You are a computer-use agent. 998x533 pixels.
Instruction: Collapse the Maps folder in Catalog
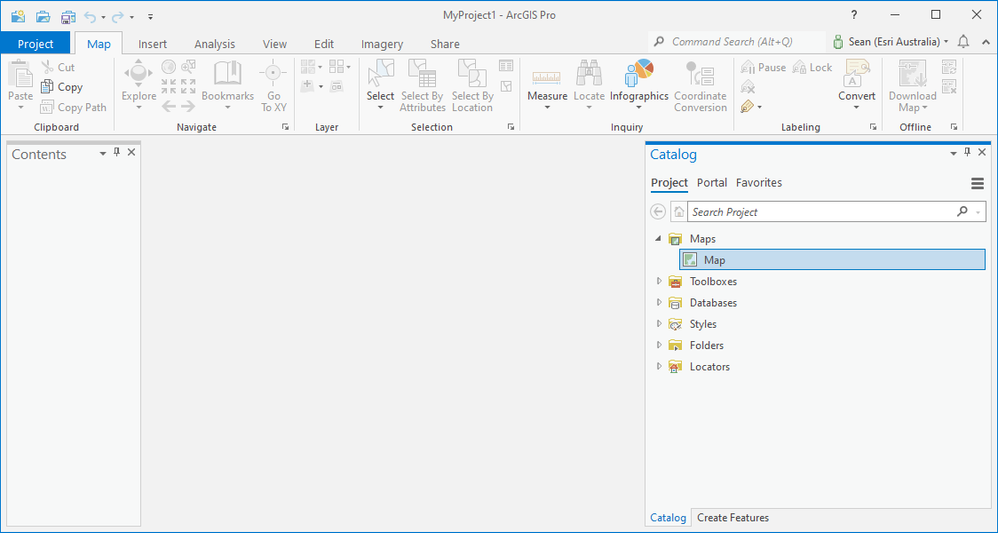click(x=658, y=239)
